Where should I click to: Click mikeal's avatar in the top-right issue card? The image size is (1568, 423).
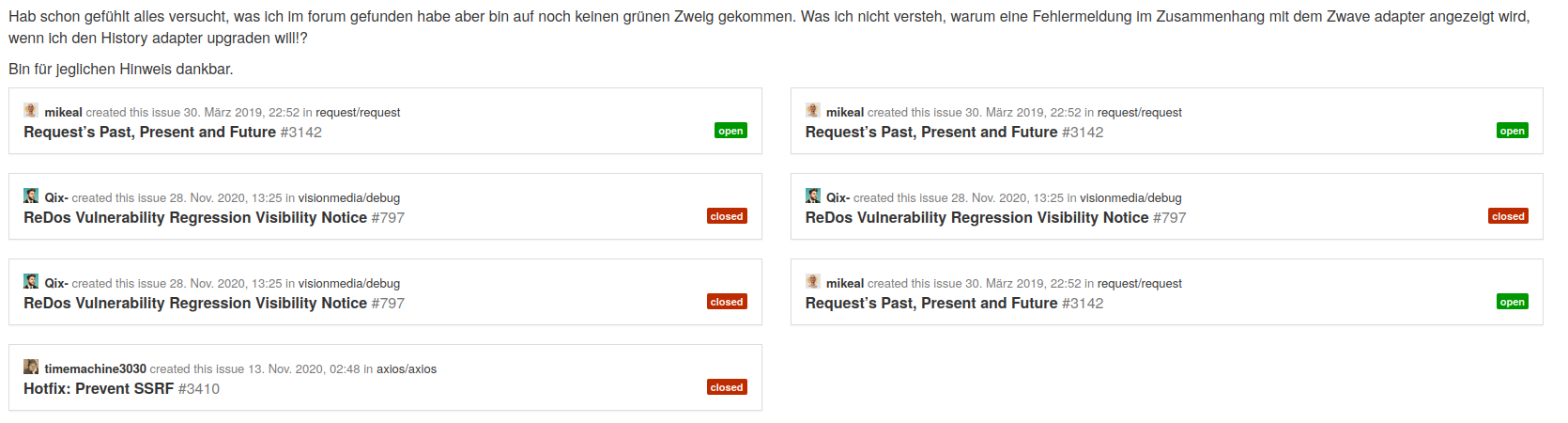click(x=813, y=111)
